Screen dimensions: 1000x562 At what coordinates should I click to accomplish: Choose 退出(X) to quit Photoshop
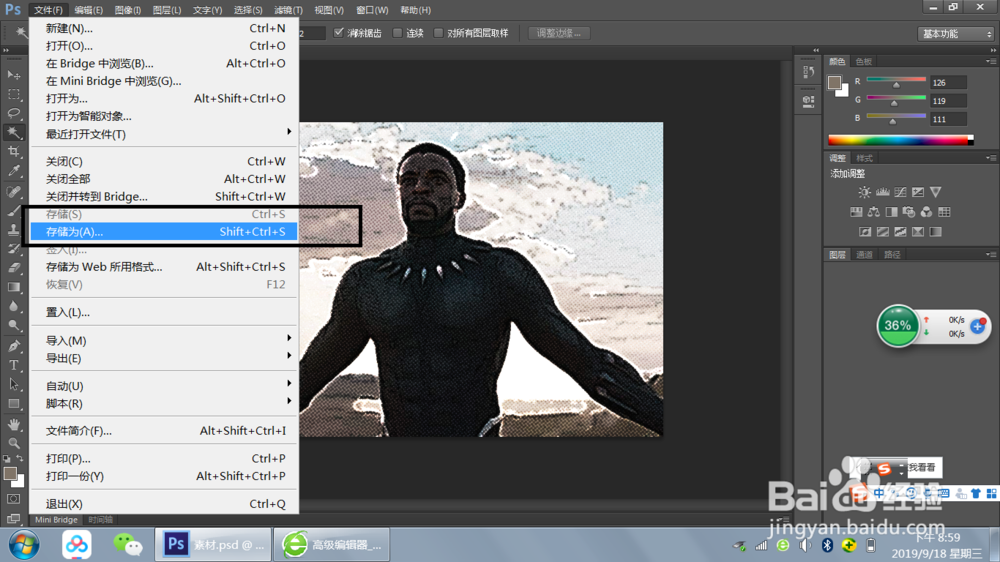pos(165,504)
